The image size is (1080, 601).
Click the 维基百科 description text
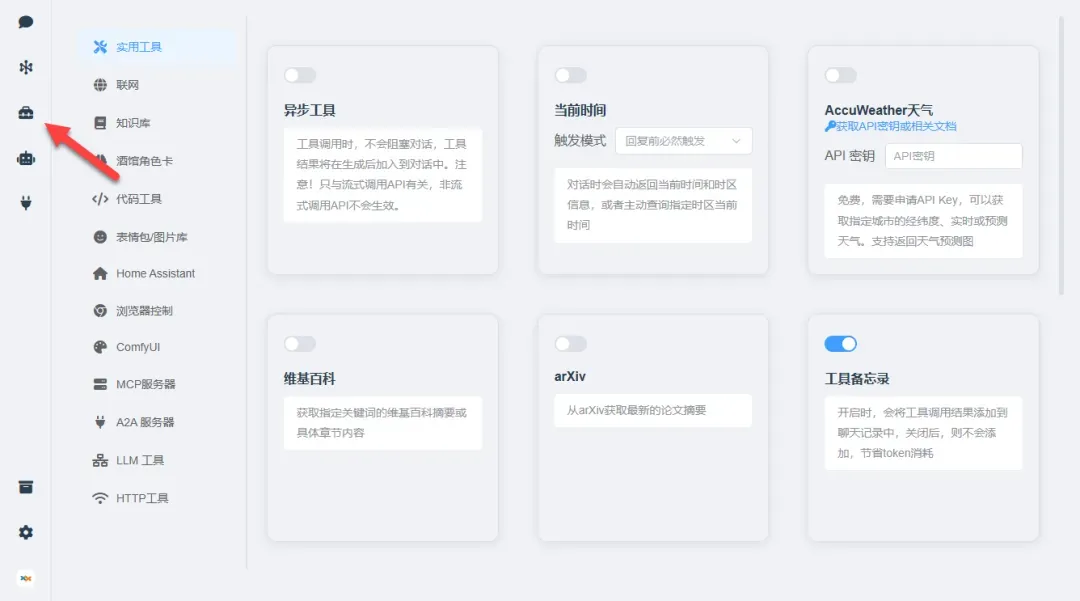(x=382, y=423)
